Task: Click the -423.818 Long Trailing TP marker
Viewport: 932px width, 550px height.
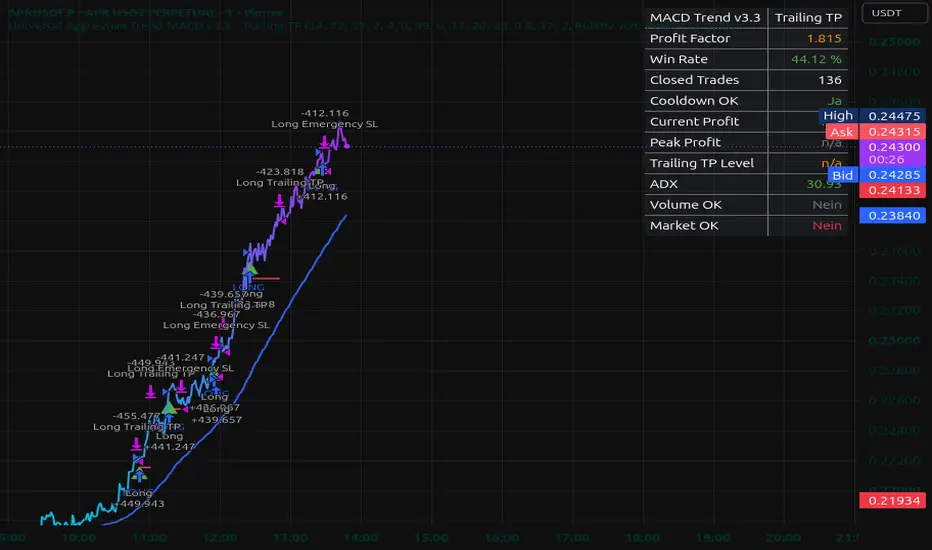Action: (x=280, y=177)
